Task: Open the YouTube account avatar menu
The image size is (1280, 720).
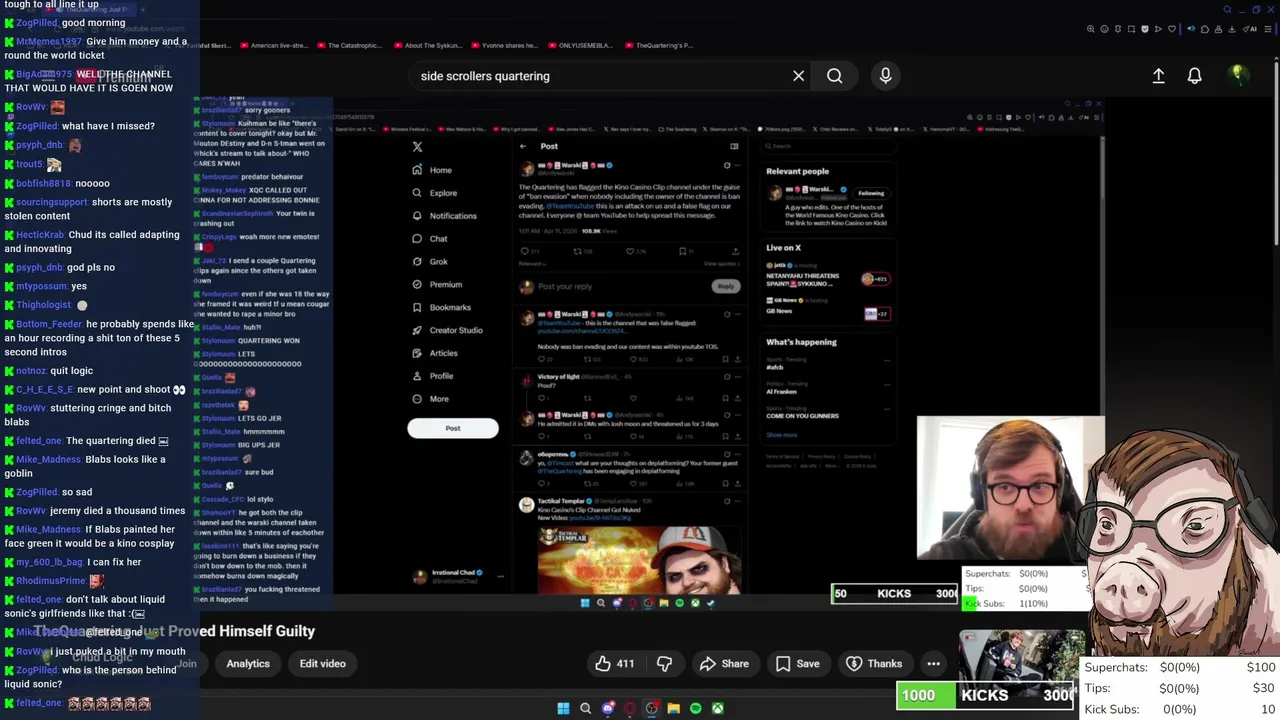Action: tap(1237, 75)
